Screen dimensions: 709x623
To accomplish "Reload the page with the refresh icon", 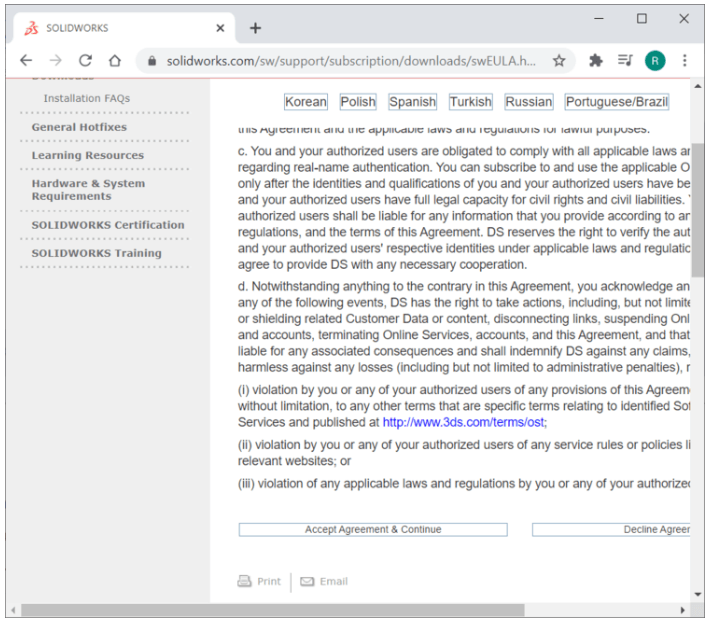I will click(x=85, y=60).
